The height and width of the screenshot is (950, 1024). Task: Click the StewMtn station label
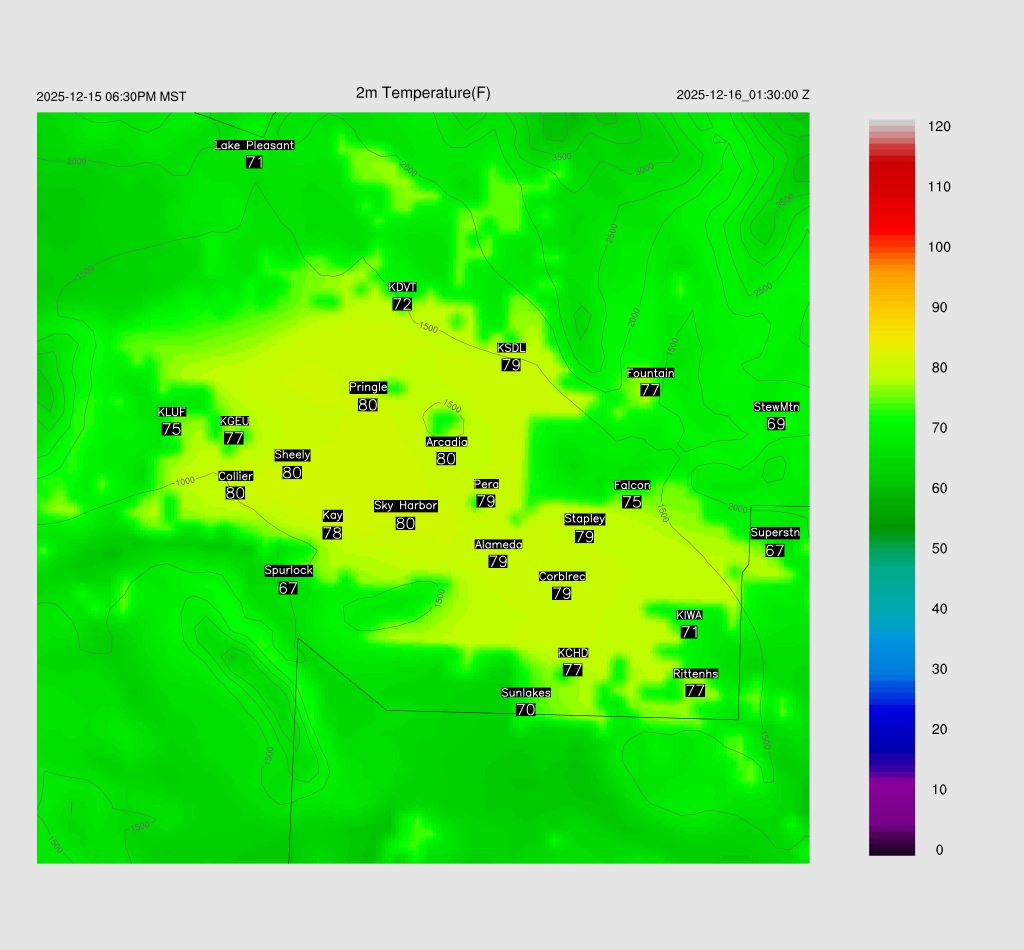[x=776, y=407]
